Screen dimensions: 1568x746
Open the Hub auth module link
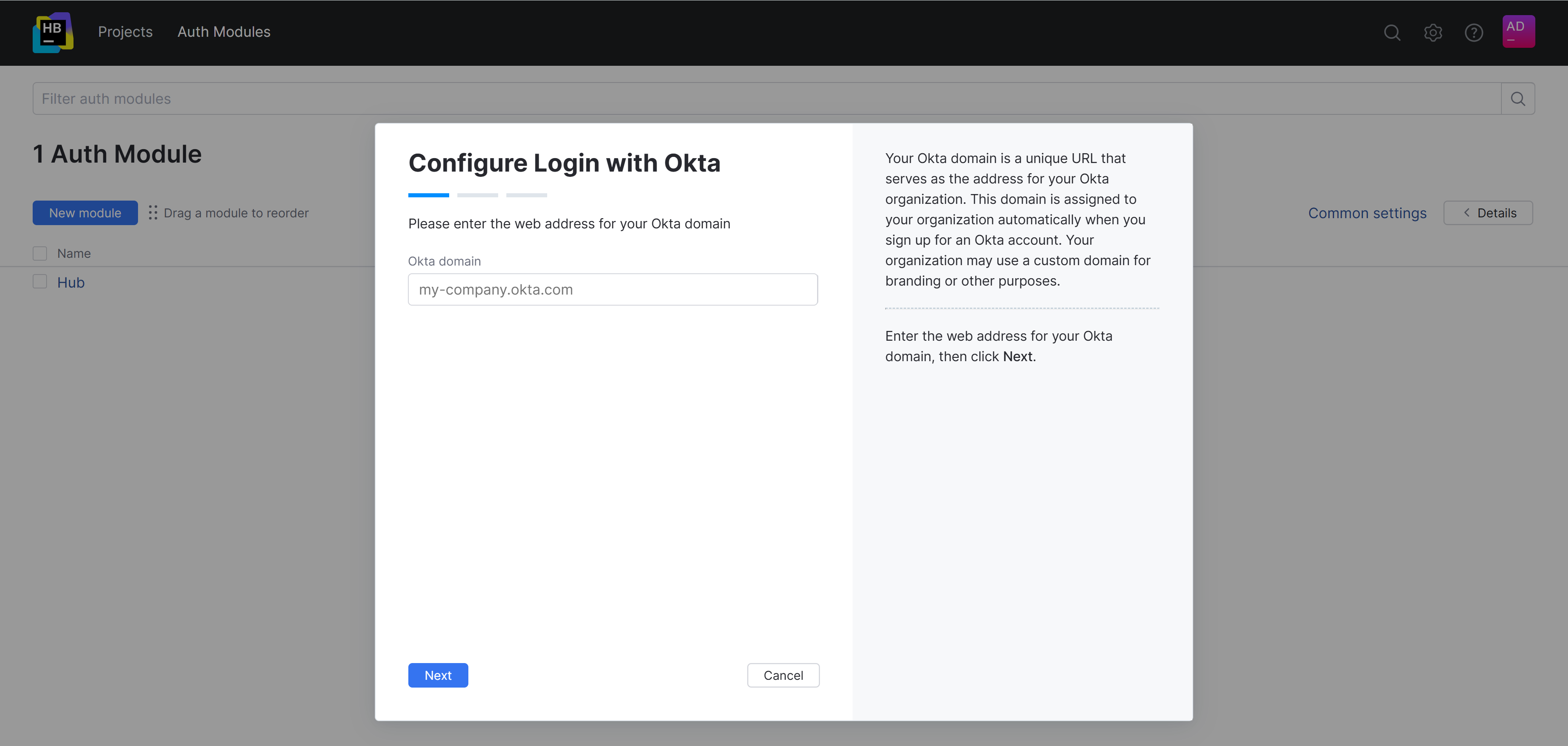pos(71,283)
